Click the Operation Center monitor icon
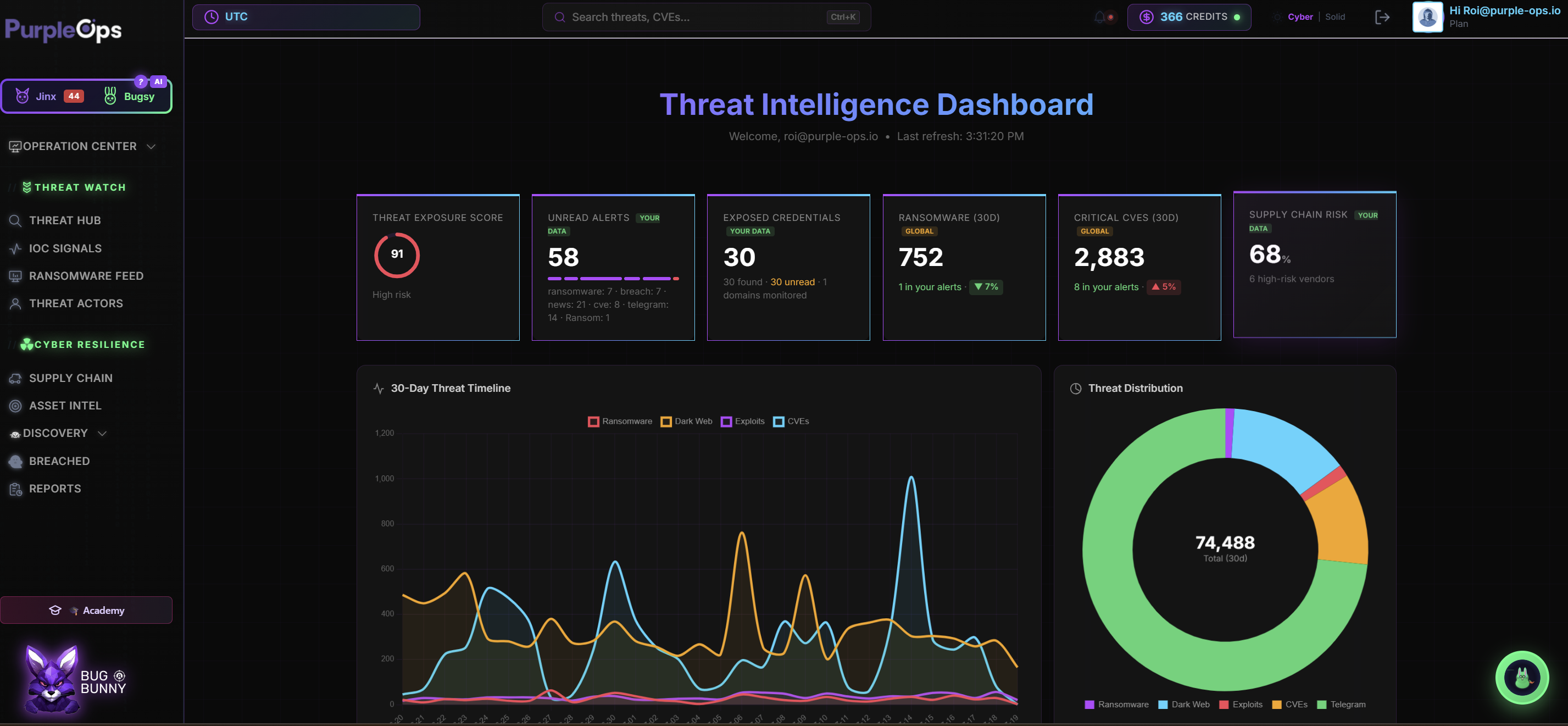The width and height of the screenshot is (1568, 726). pyautogui.click(x=15, y=146)
